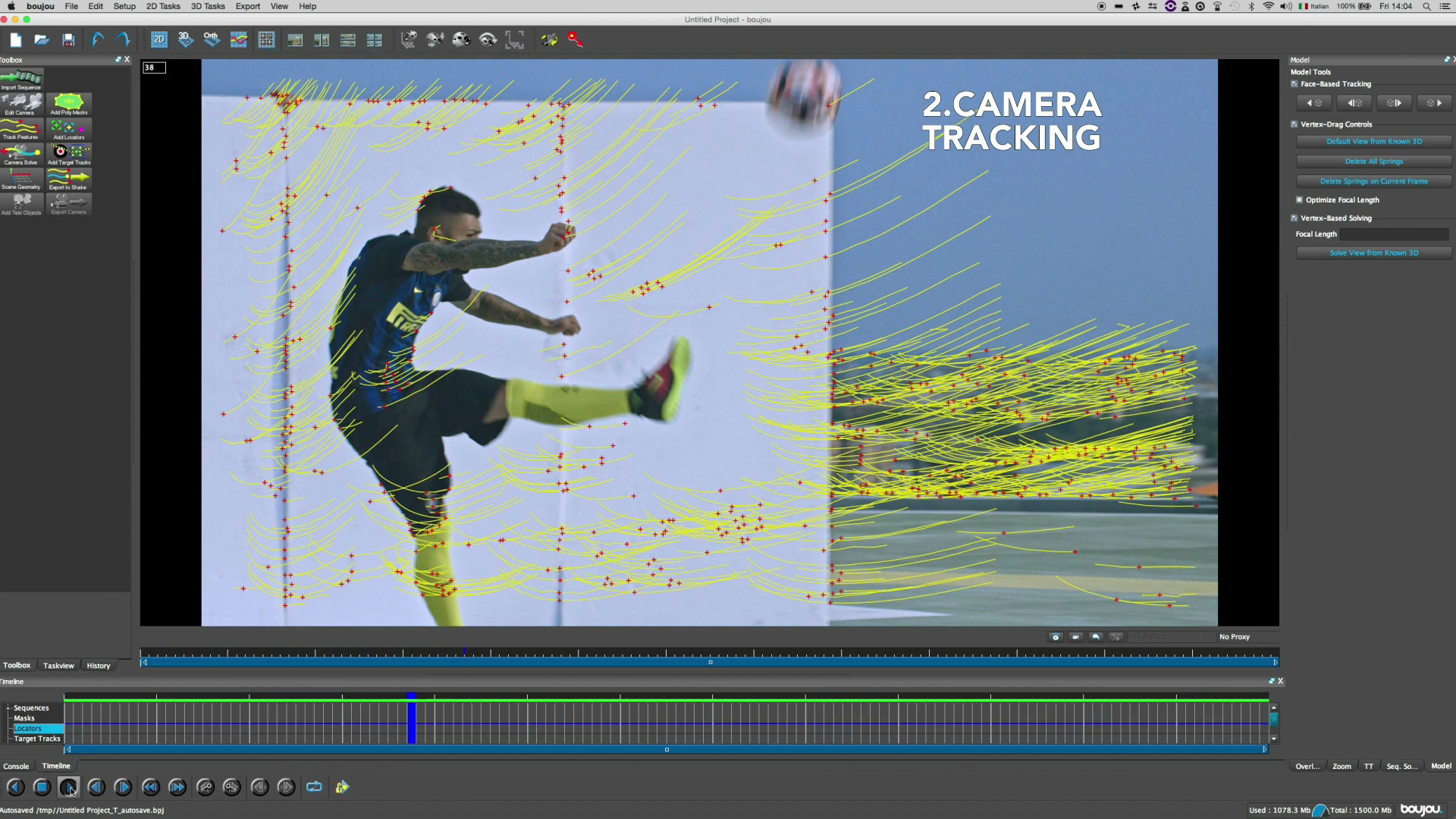Open the 3D Tasks menu

(x=208, y=6)
